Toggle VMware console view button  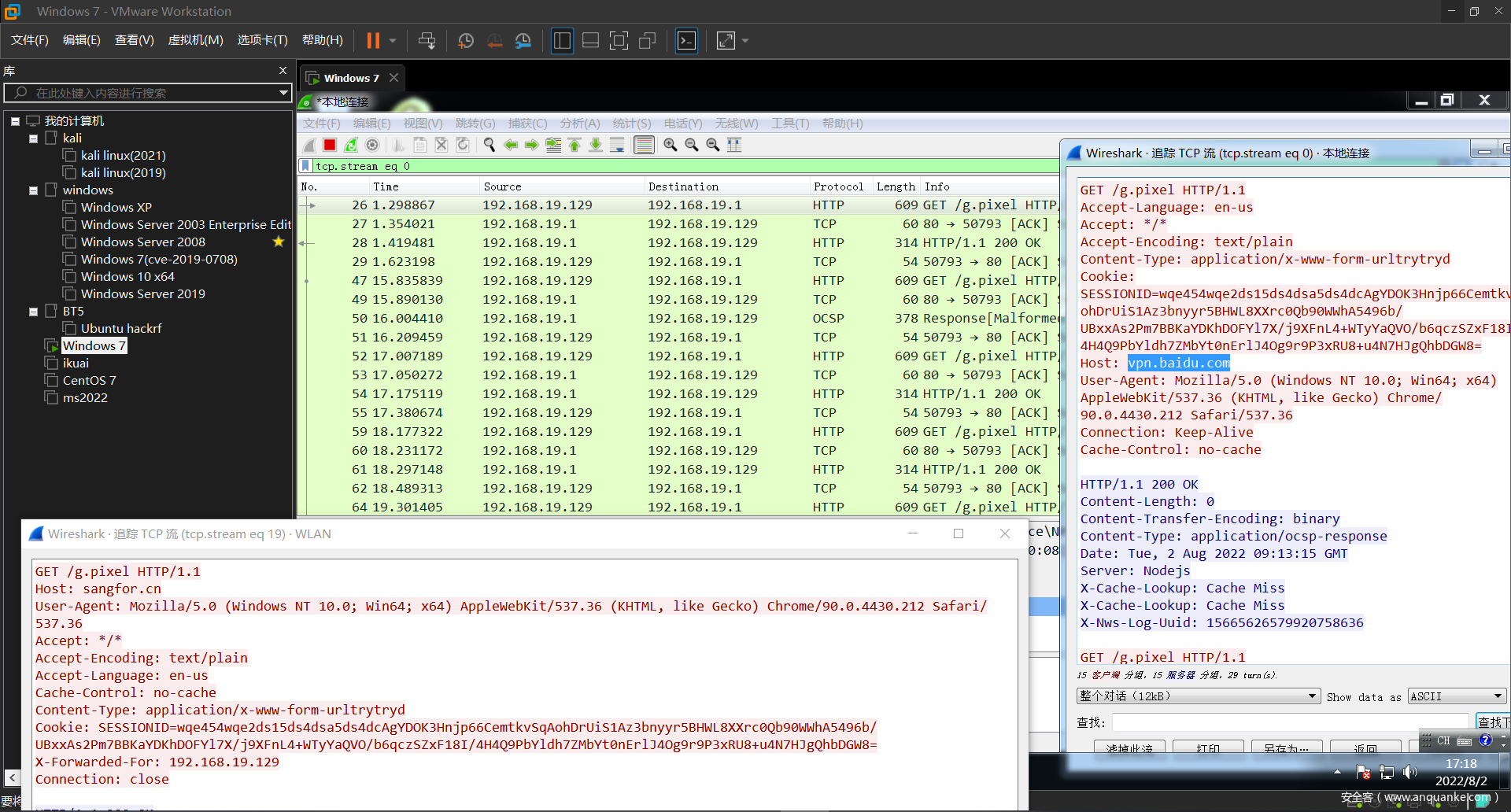tap(686, 41)
